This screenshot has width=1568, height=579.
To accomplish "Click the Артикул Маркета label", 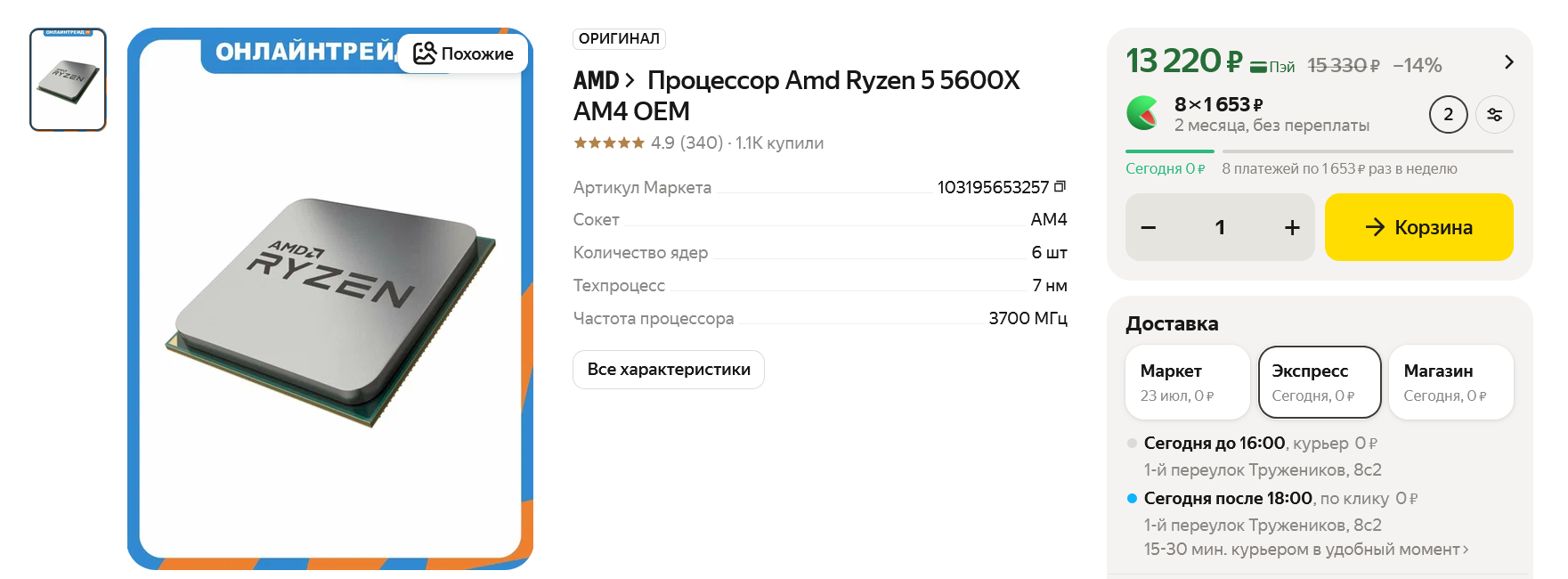I will [x=642, y=187].
